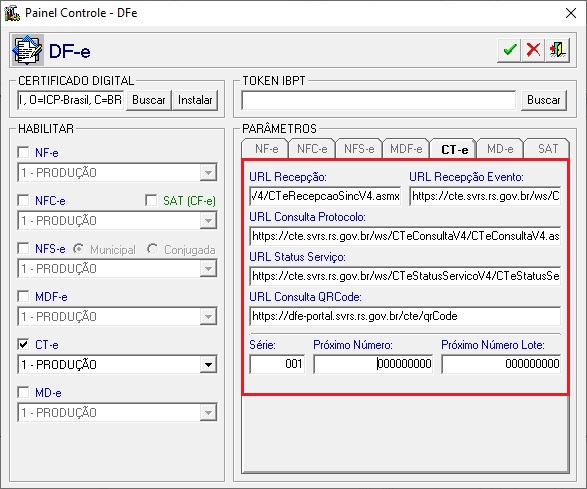The image size is (587, 489).
Task: Enable the NFC-e checkbox
Action: [x=23, y=200]
